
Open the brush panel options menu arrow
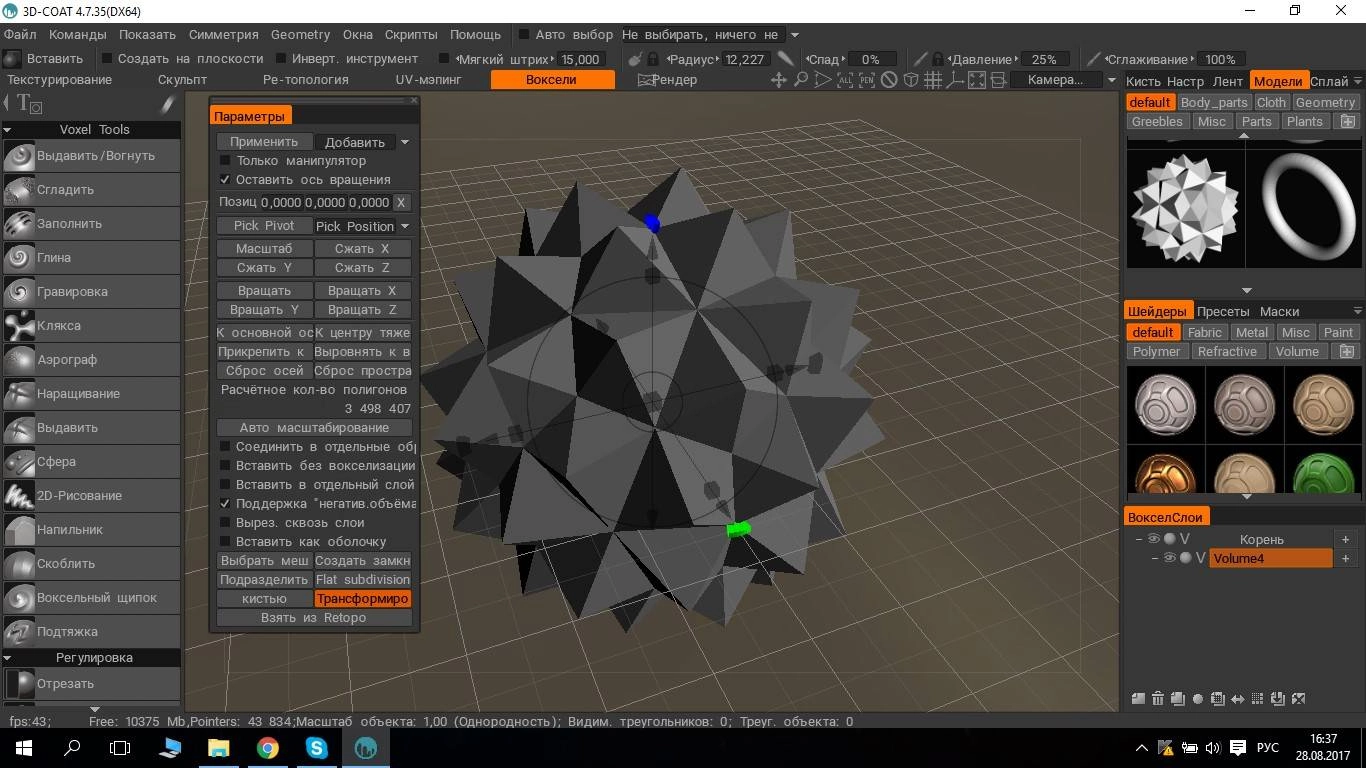tap(1357, 81)
